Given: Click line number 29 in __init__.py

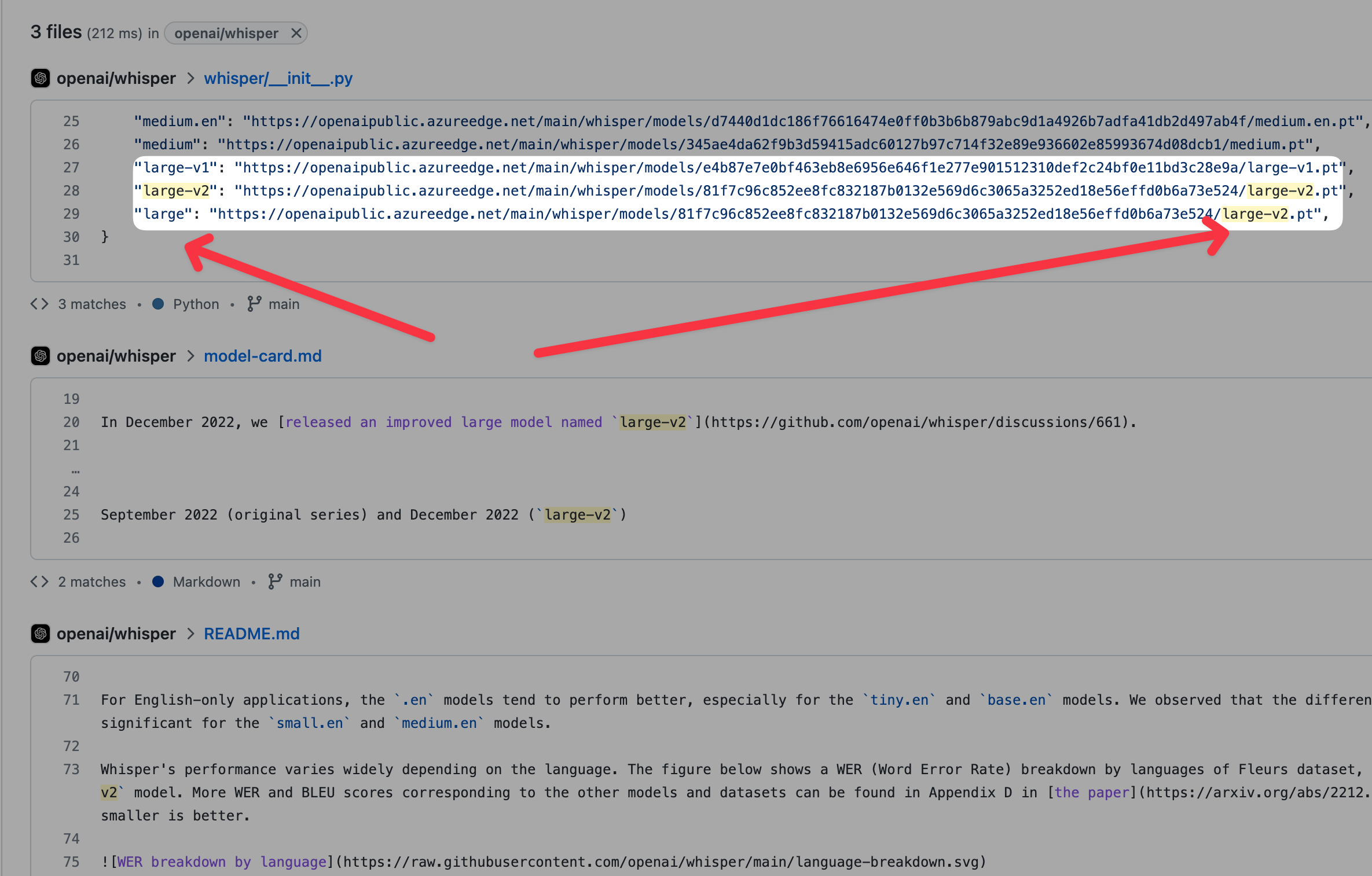Looking at the screenshot, I should pyautogui.click(x=71, y=214).
